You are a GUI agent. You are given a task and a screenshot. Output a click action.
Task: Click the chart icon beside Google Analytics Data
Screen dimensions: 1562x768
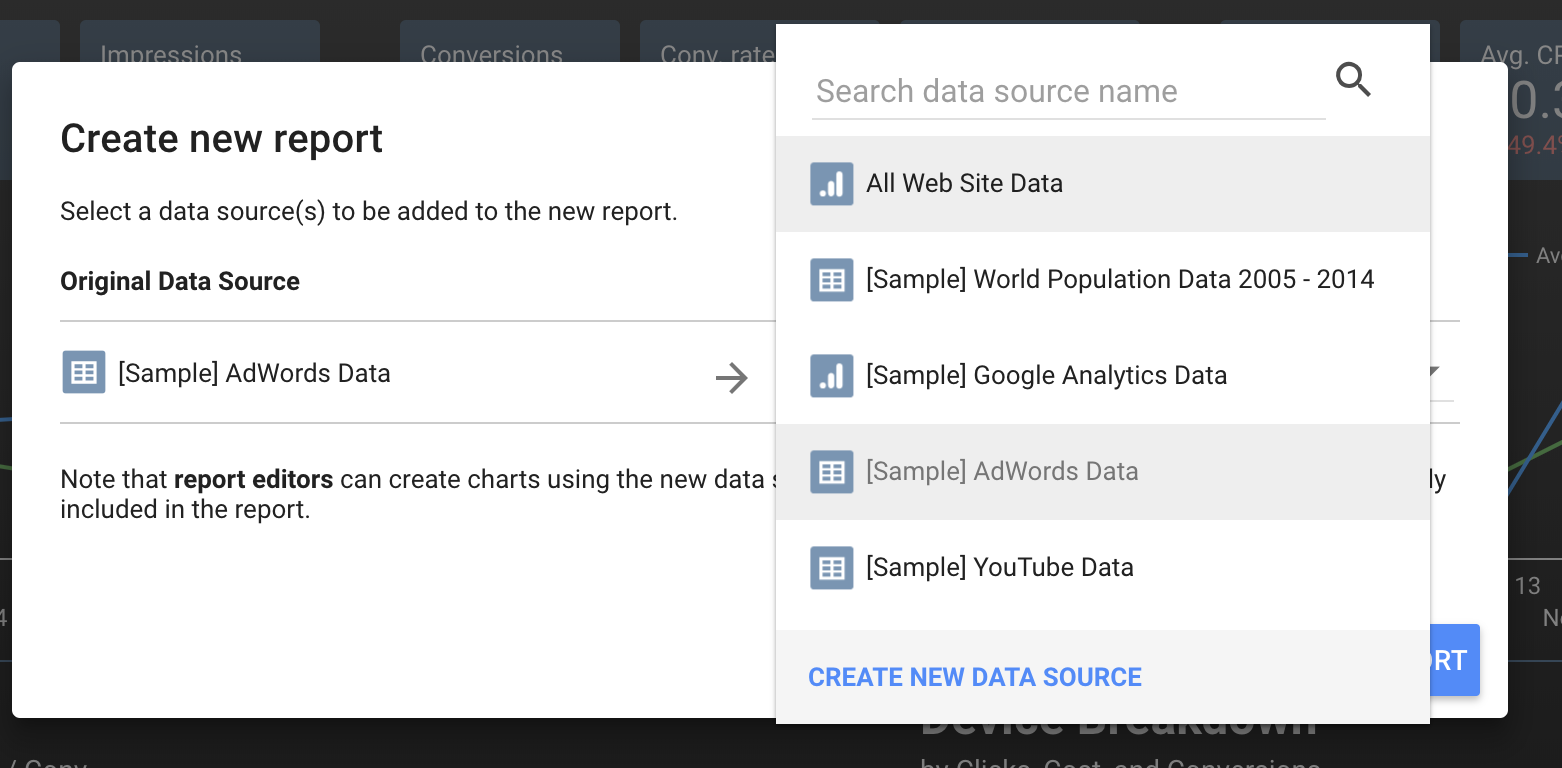831,376
